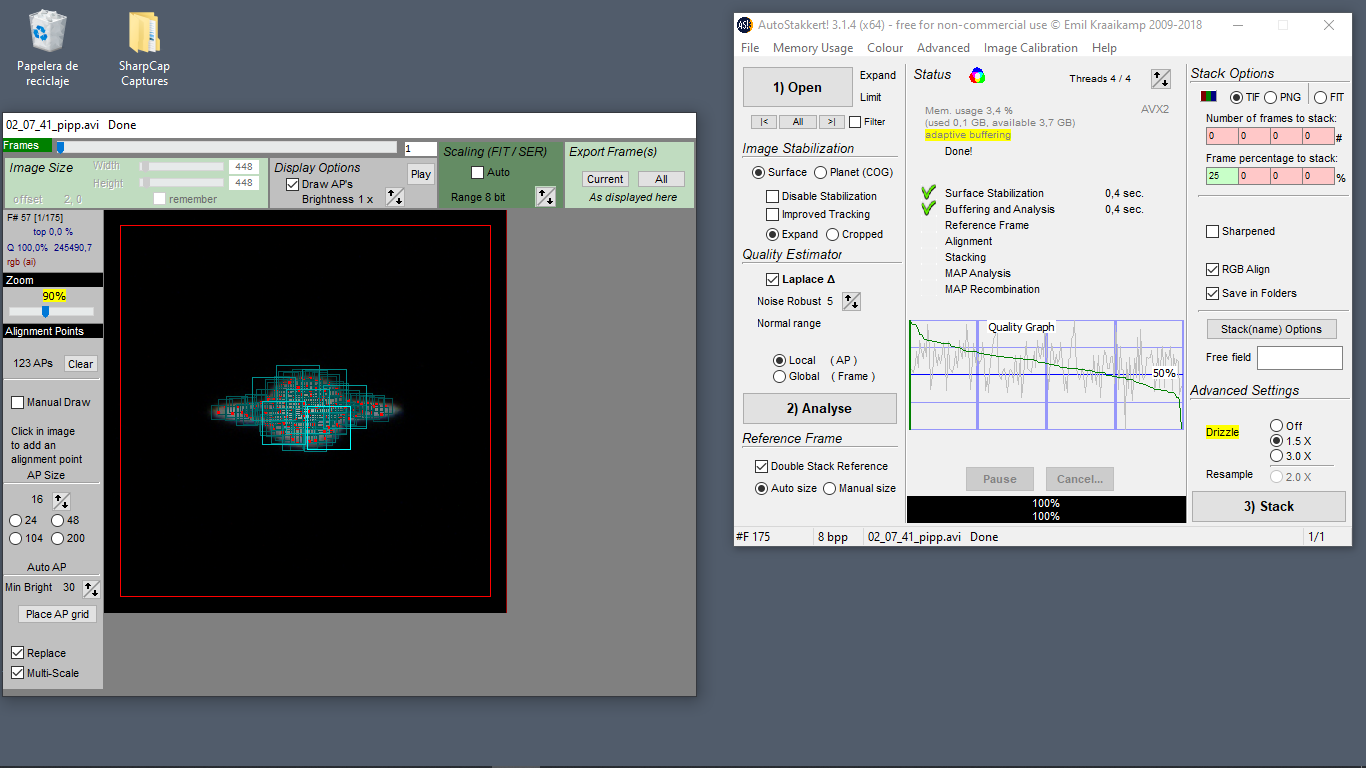Clear the alignment points
Image resolution: width=1366 pixels, height=768 pixels.
coord(80,364)
